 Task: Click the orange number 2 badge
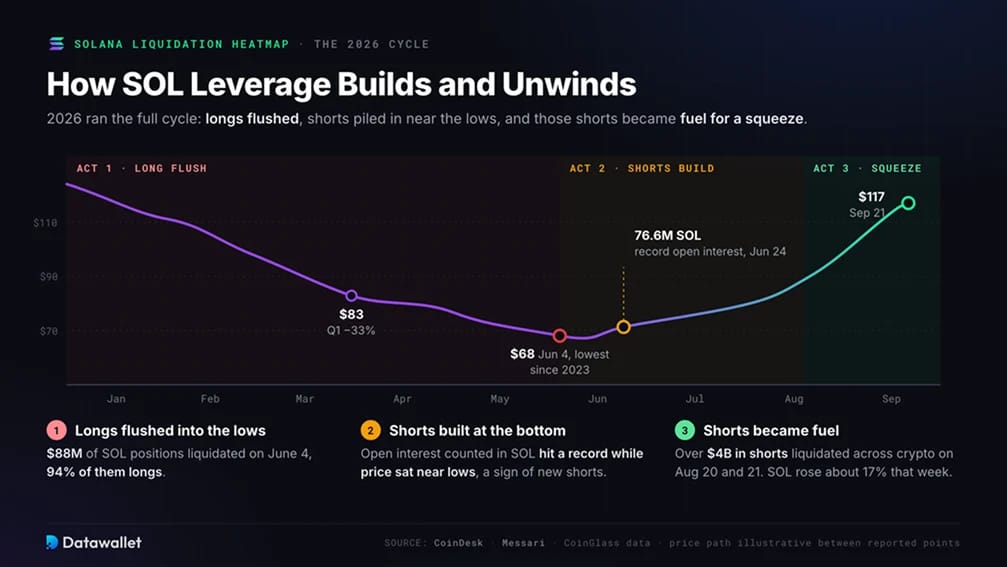tap(371, 430)
